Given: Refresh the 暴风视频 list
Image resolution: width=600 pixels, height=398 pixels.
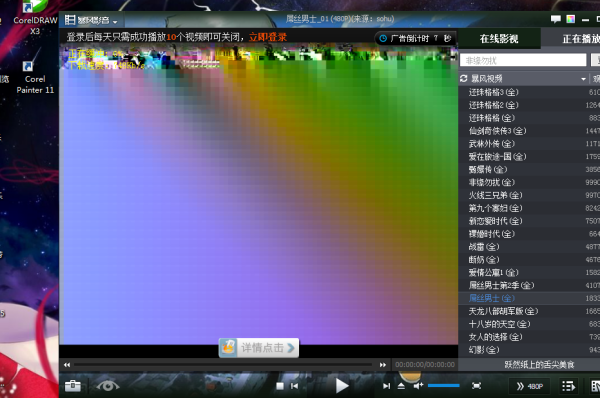Looking at the screenshot, I should click(x=463, y=78).
